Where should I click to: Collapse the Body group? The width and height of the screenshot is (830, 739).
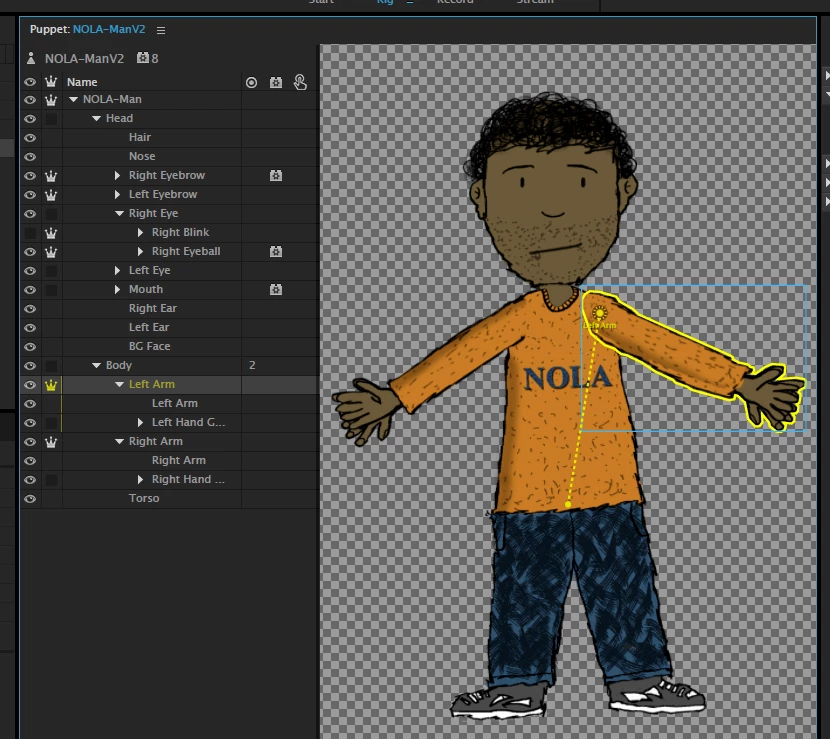click(96, 365)
